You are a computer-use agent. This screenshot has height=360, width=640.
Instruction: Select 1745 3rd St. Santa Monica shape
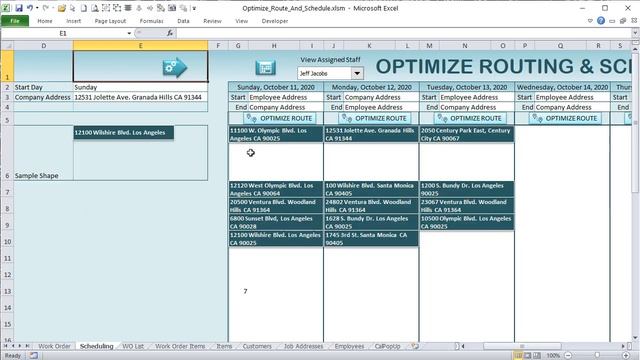[371, 239]
